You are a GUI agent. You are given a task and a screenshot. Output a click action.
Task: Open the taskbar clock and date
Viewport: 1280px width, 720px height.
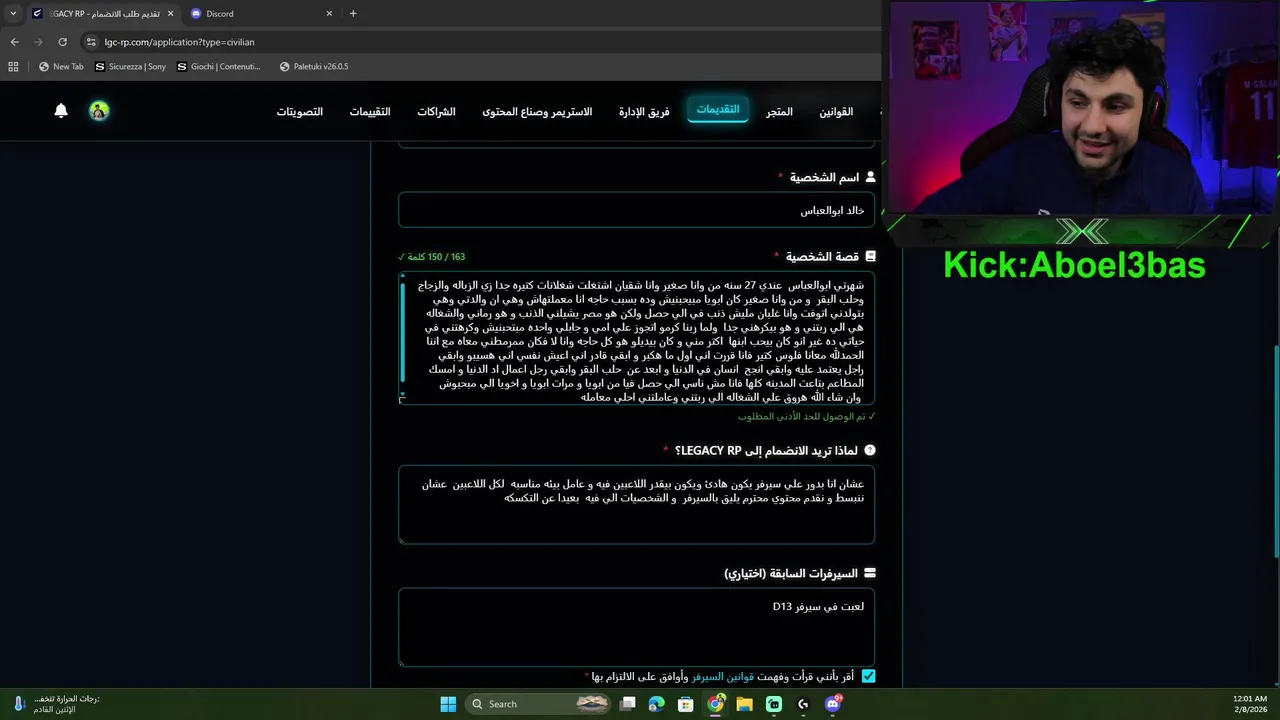pos(1250,704)
